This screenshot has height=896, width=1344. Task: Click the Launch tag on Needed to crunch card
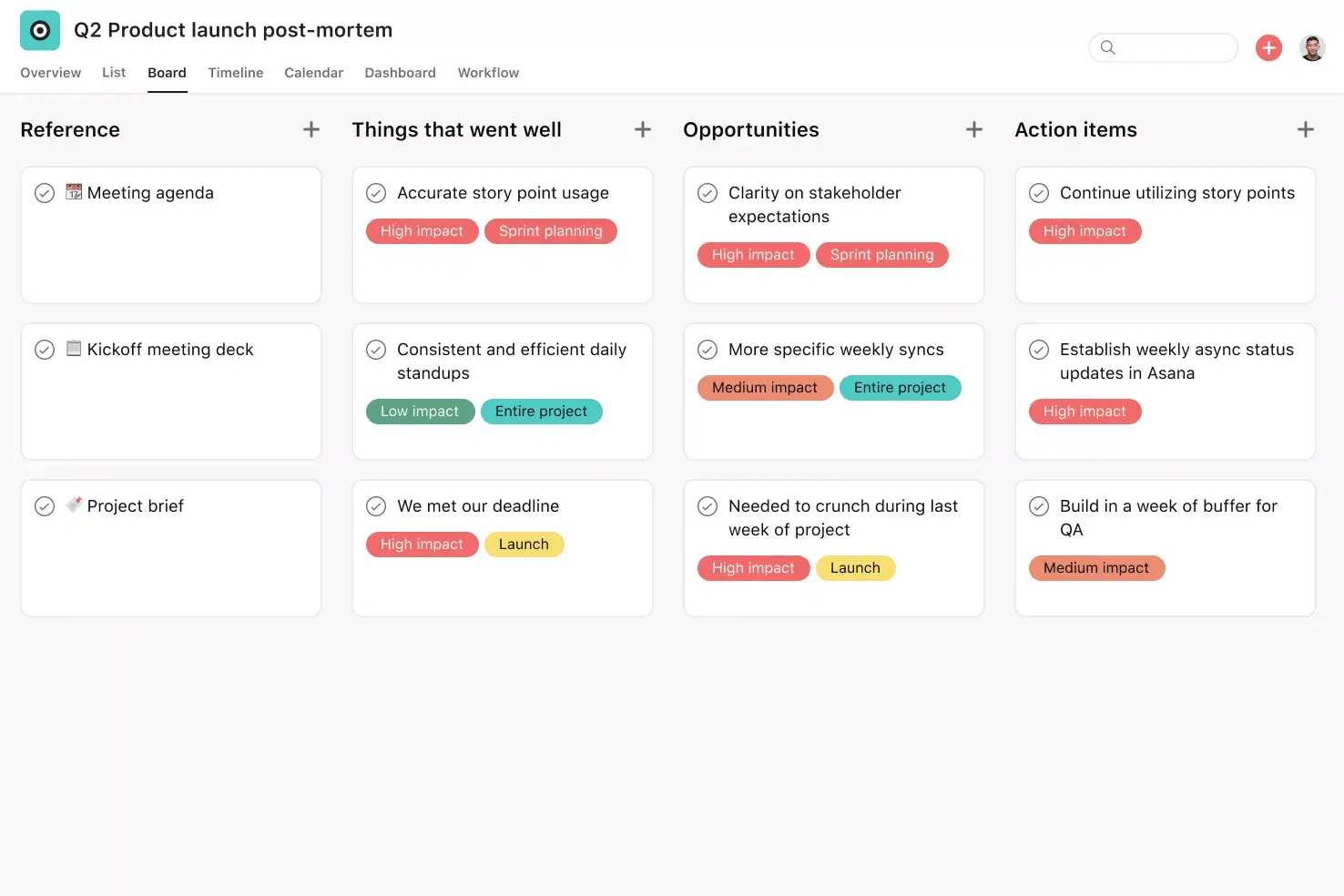[x=855, y=567]
